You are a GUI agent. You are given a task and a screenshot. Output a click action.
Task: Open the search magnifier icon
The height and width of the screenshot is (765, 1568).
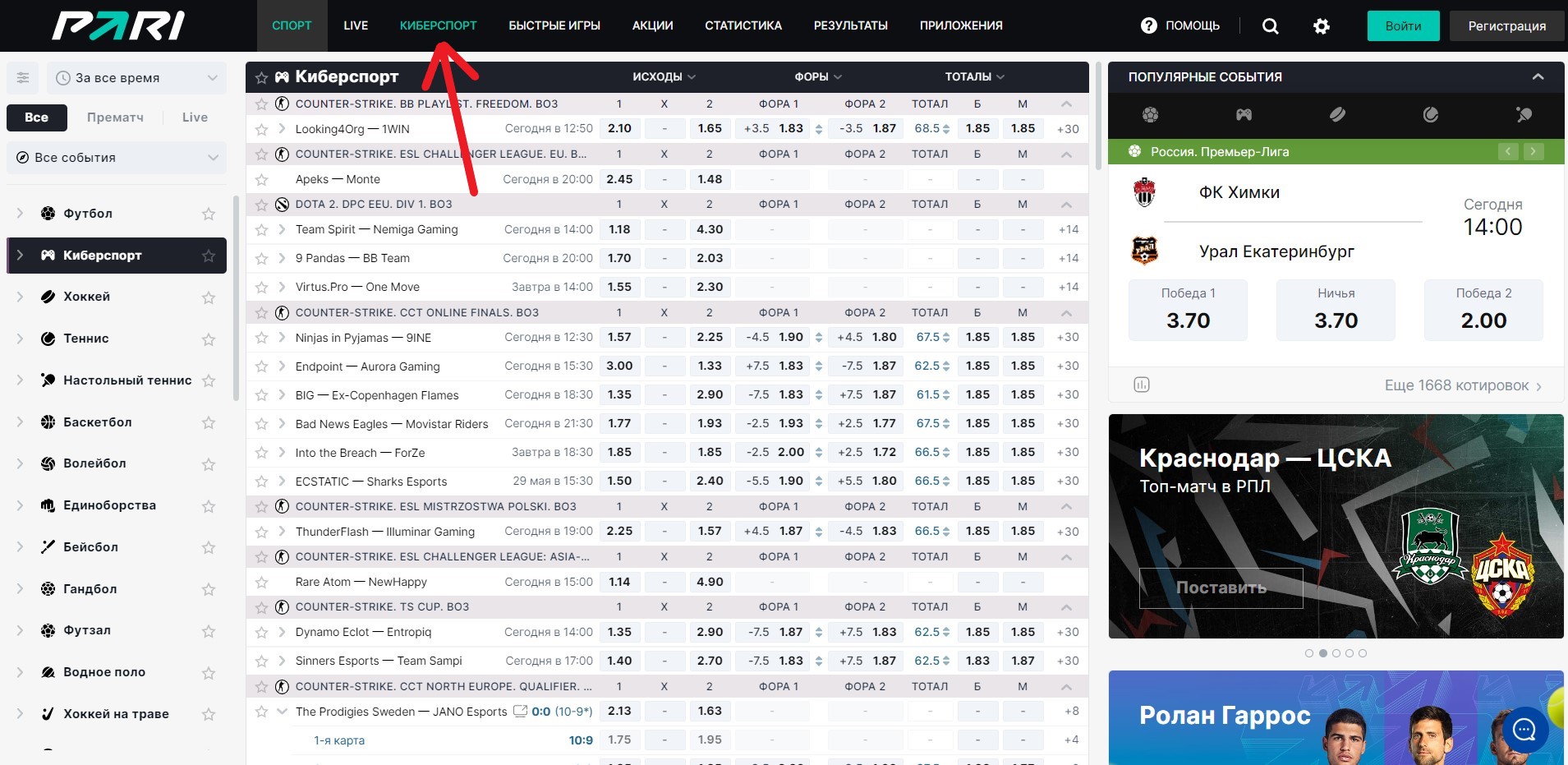coord(1270,26)
